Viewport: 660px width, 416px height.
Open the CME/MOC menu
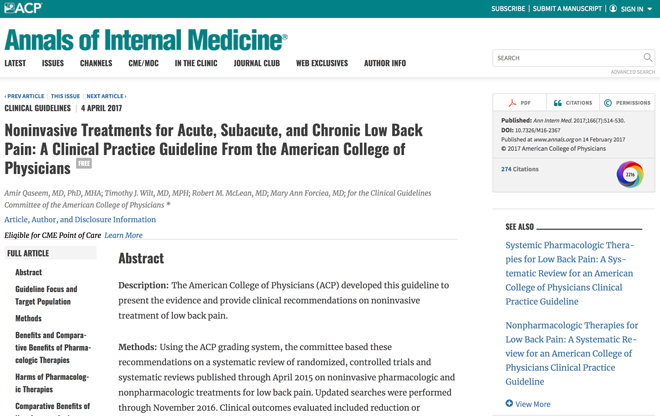point(144,63)
